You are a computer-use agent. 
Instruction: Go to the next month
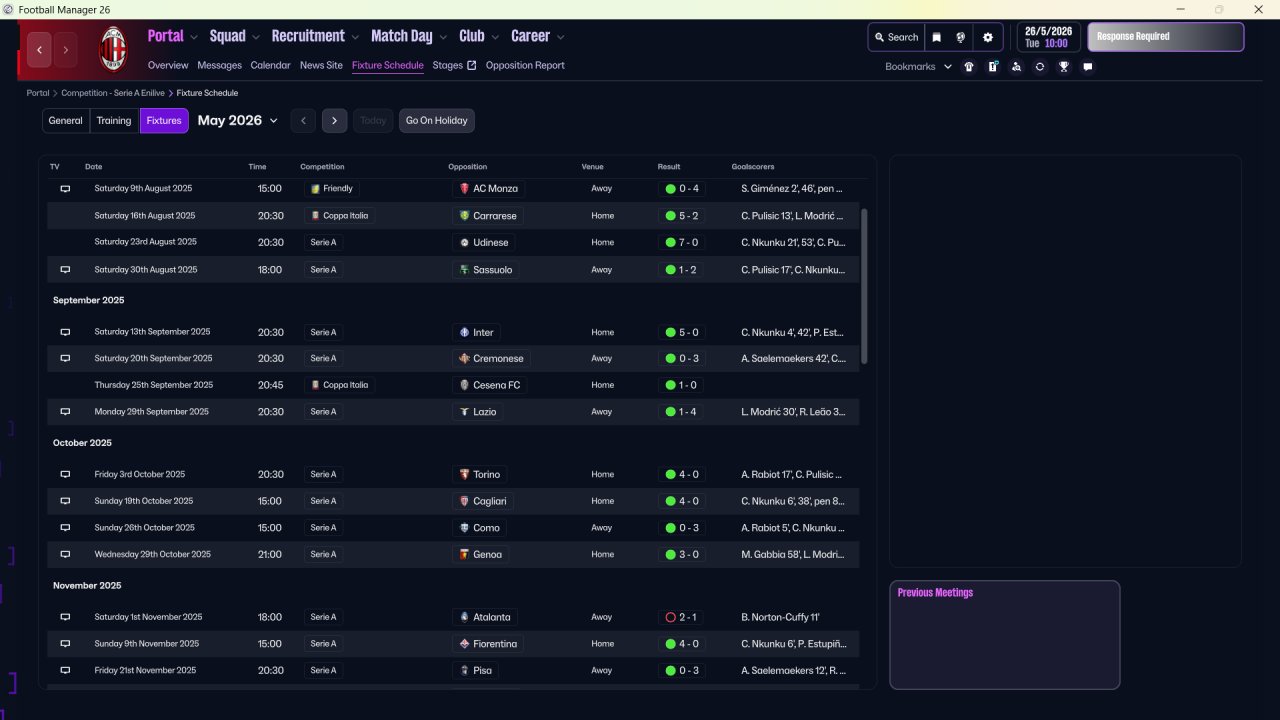(x=335, y=121)
